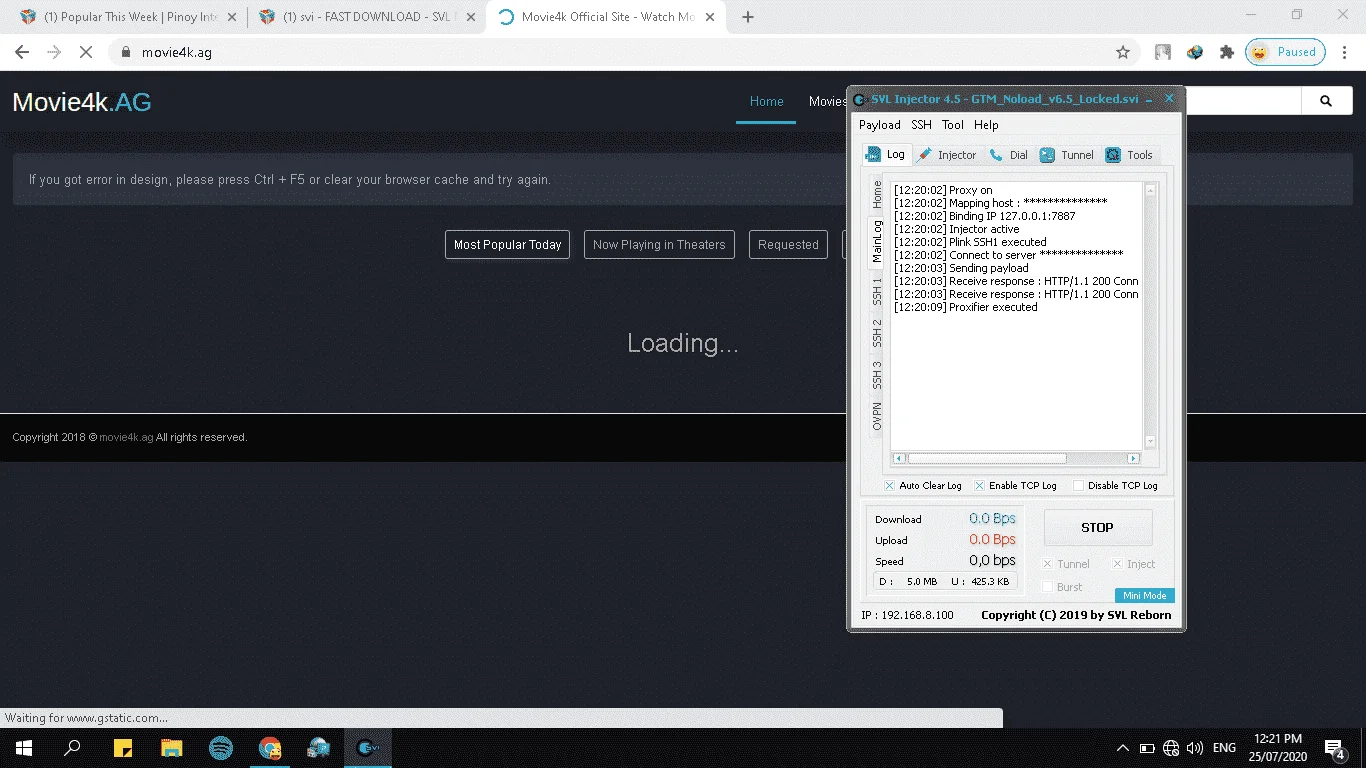Image resolution: width=1366 pixels, height=768 pixels.
Task: Open the OVPN vertical log tab
Action: 877,417
